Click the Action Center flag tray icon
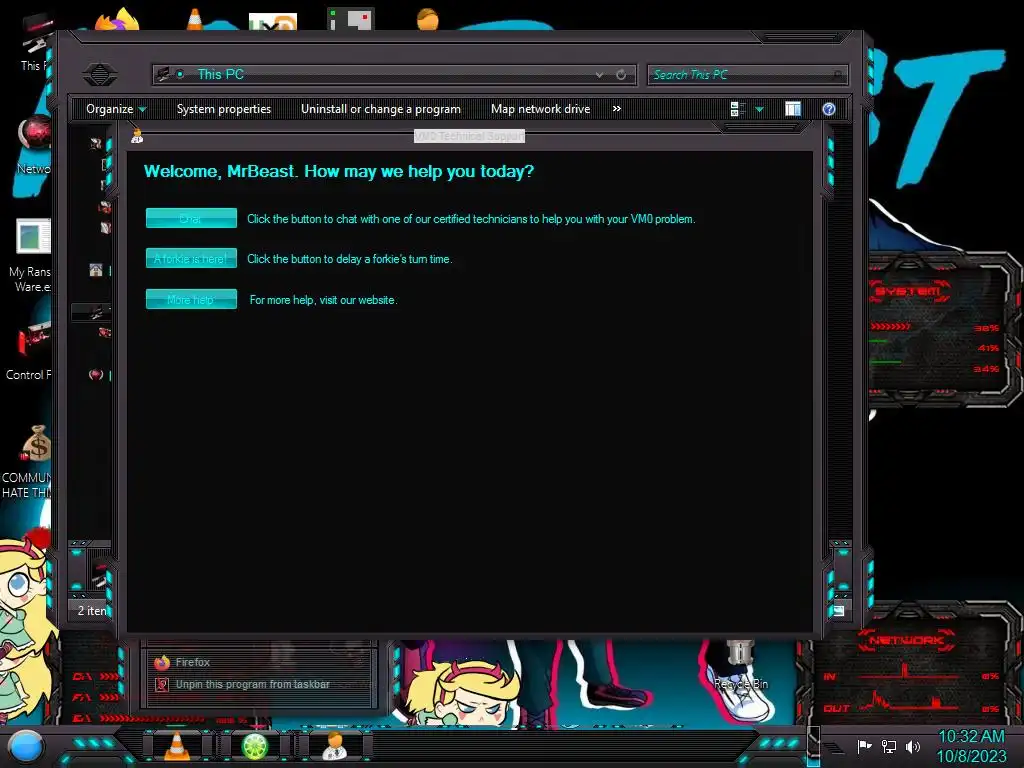1024x768 pixels. (x=864, y=746)
